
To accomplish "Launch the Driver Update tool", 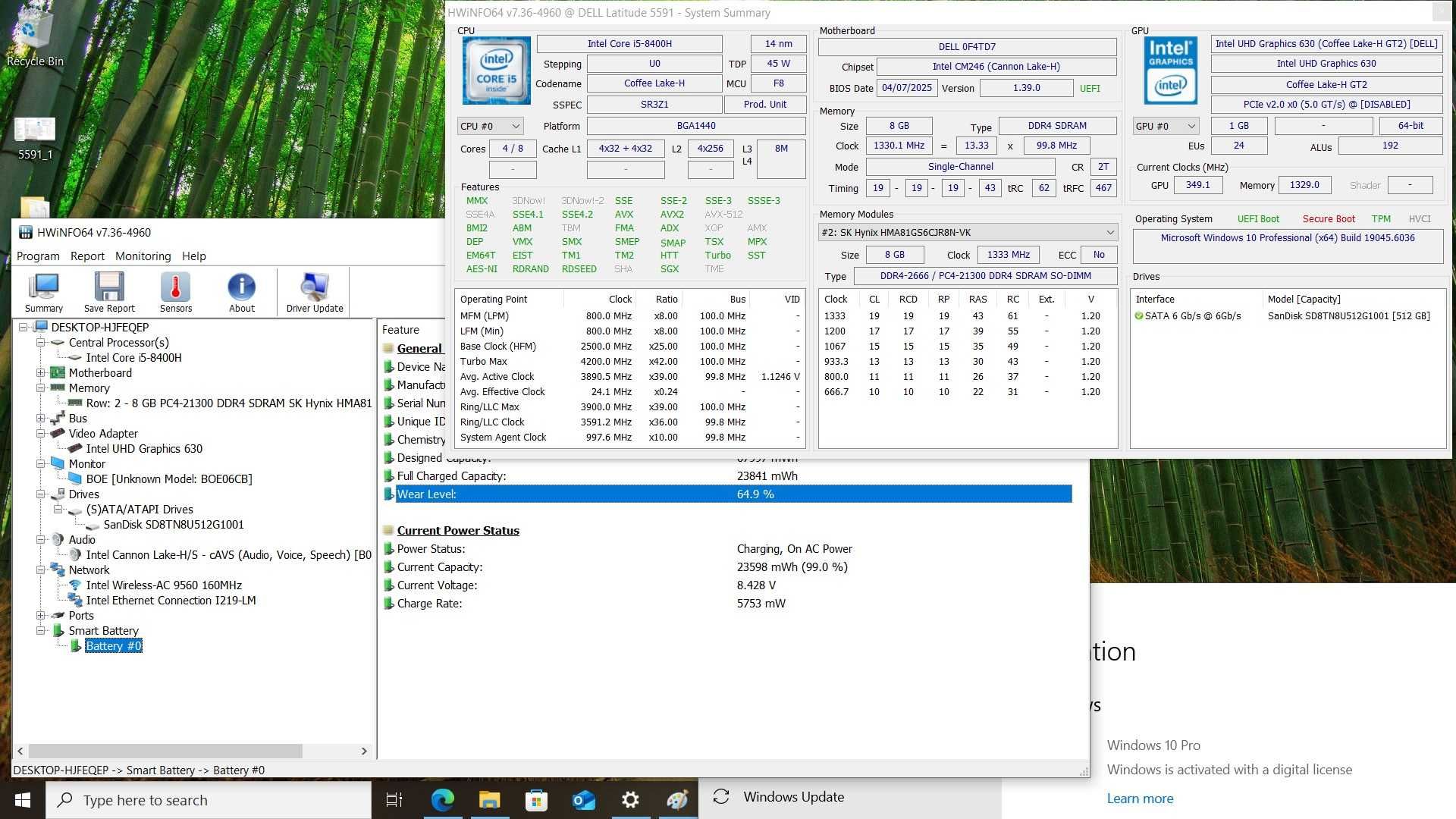I will click(x=315, y=292).
